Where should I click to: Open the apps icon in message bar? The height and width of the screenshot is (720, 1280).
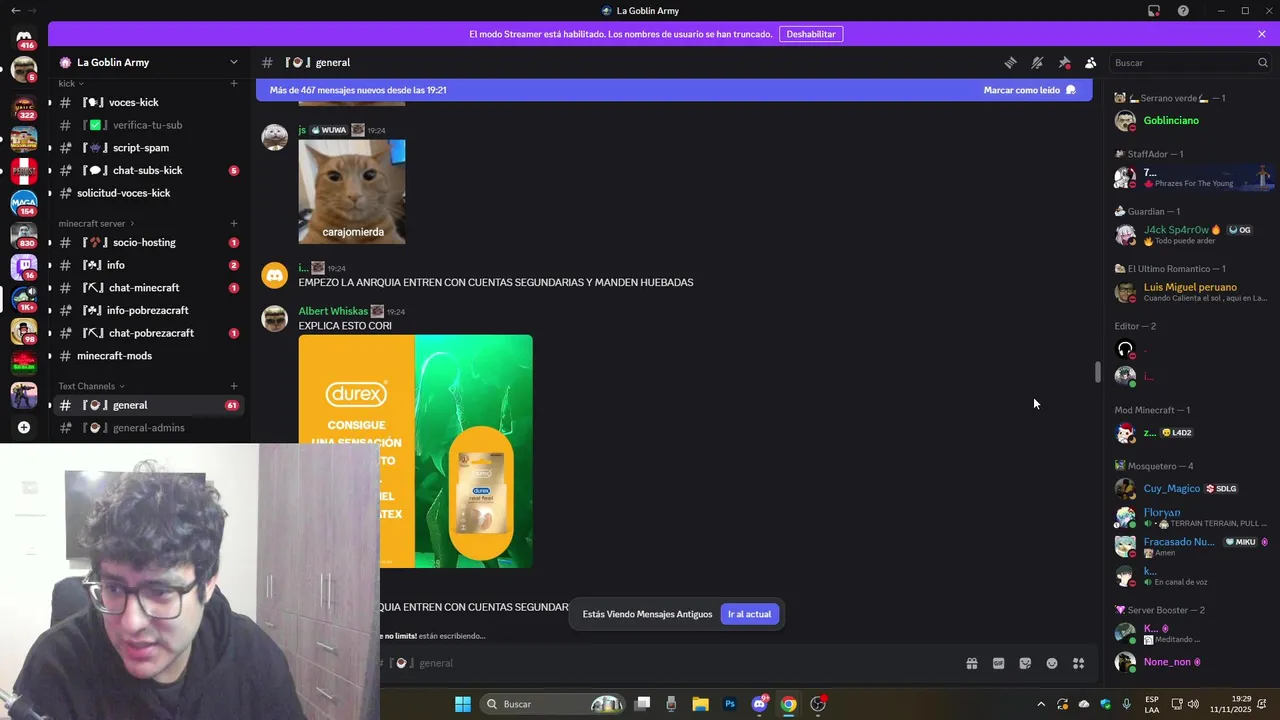pos(1079,663)
